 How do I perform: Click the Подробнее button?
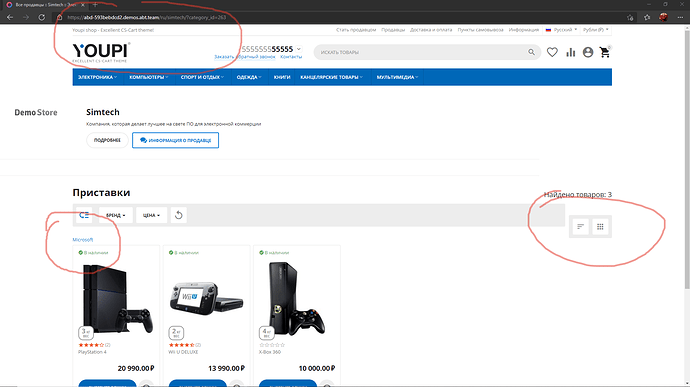pos(107,140)
